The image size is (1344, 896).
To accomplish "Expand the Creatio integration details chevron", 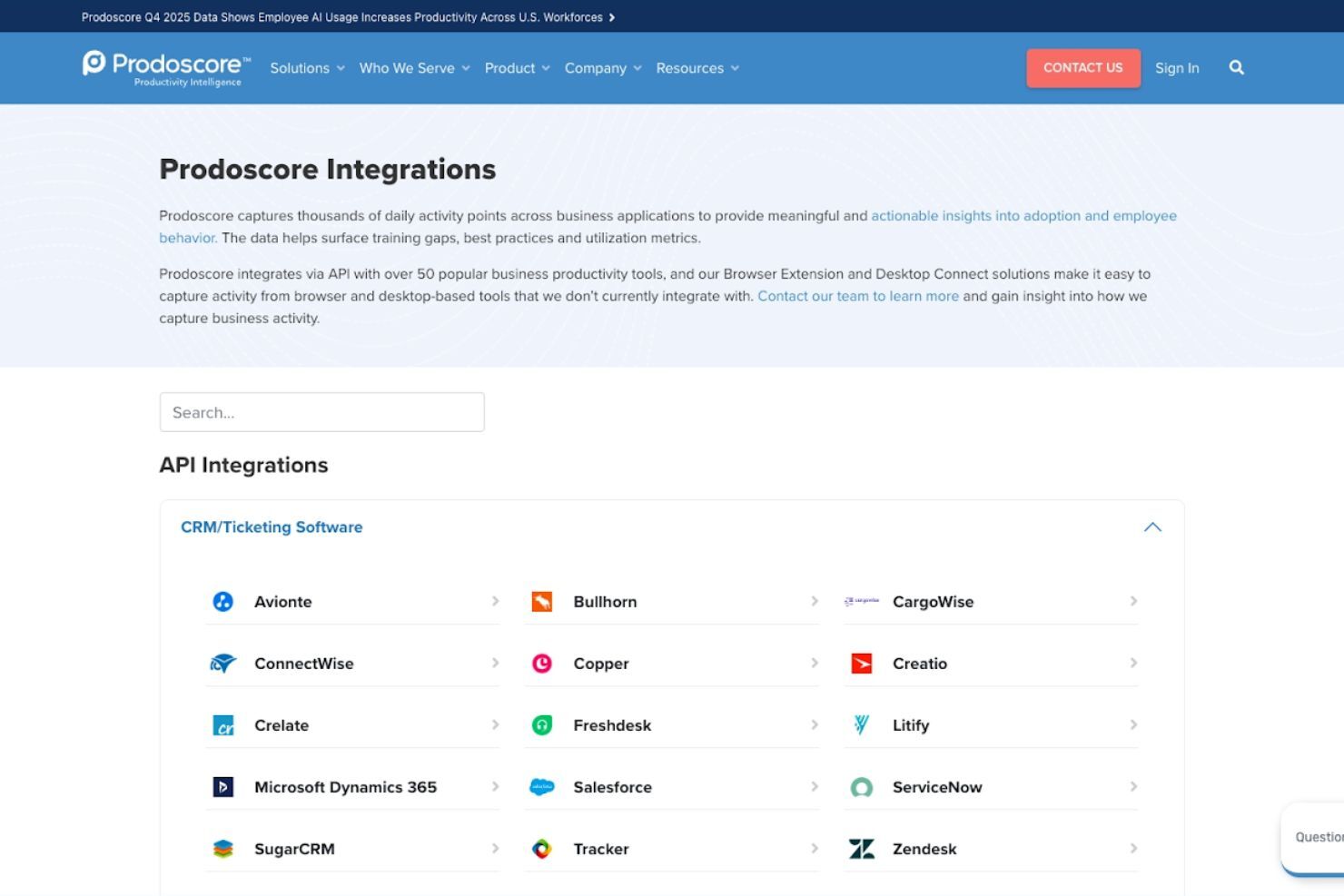I will 1133,663.
